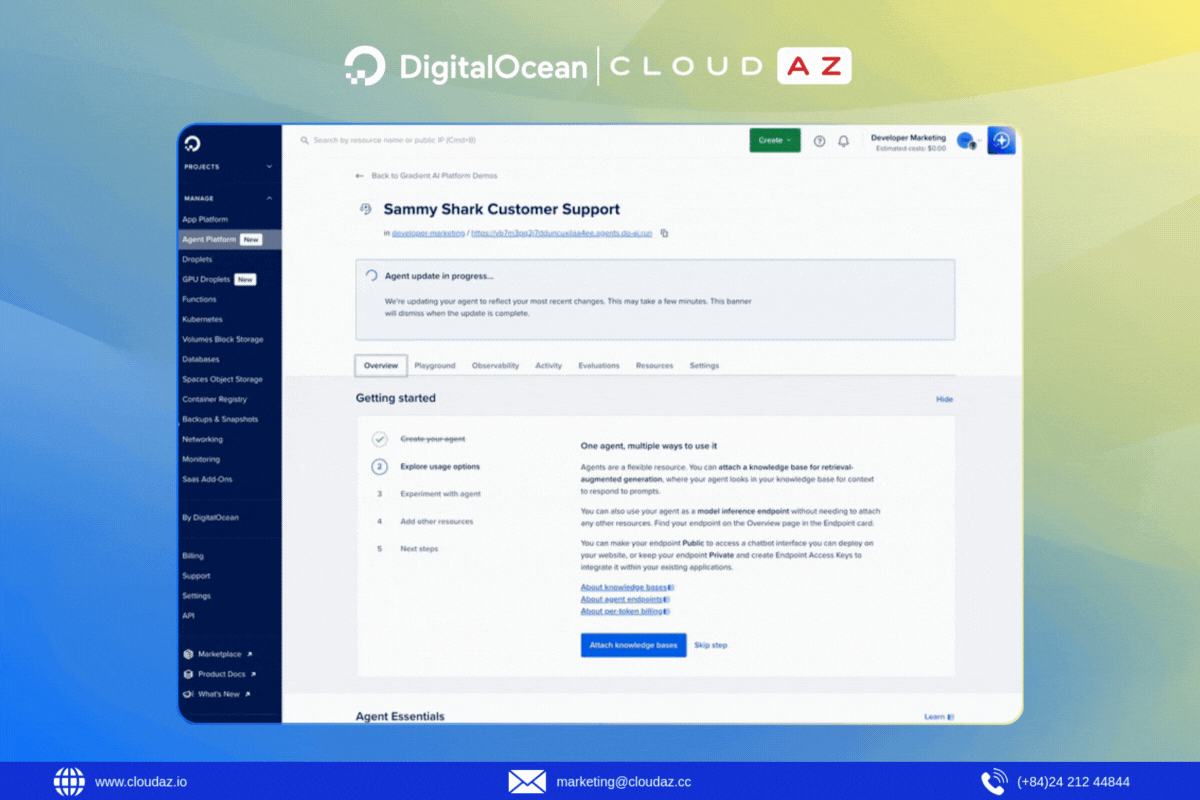Click the external arrow next to What's New
1200x800 pixels.
[247, 694]
